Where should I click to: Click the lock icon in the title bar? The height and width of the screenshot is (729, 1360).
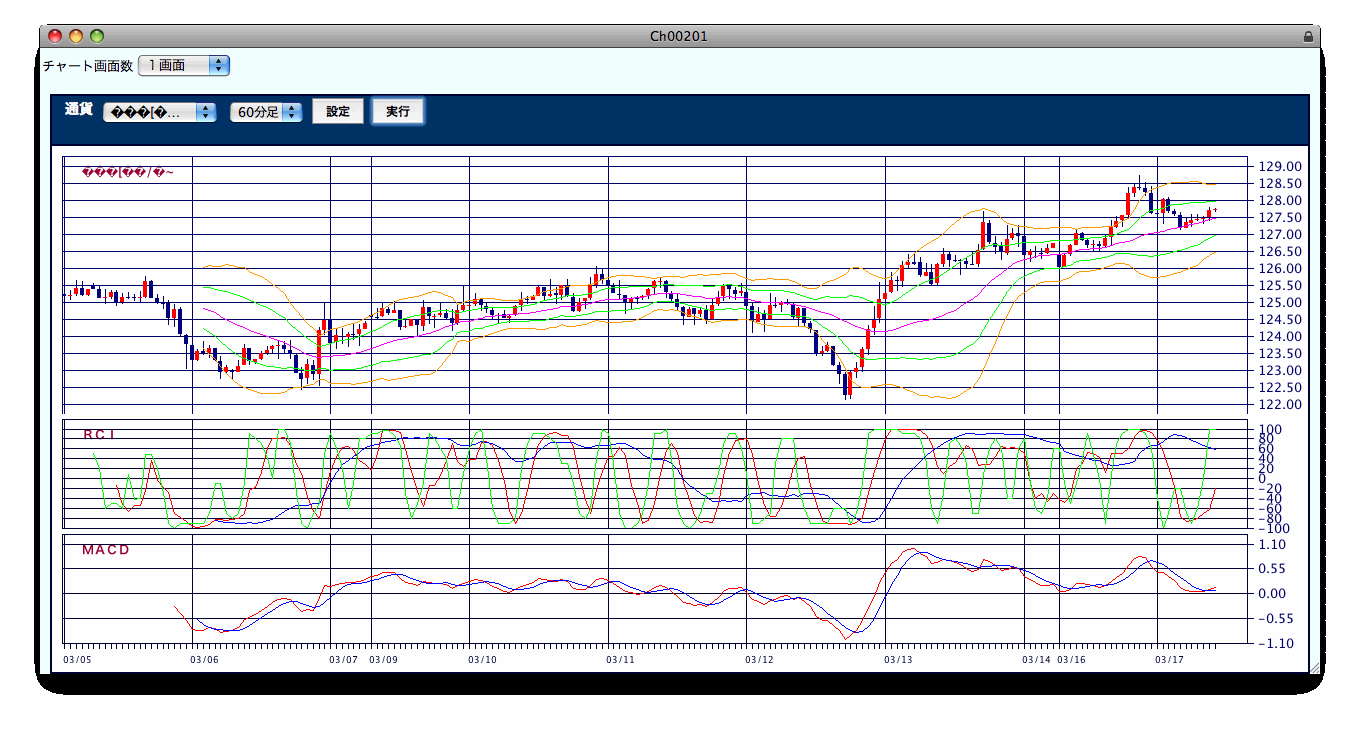click(x=1308, y=36)
